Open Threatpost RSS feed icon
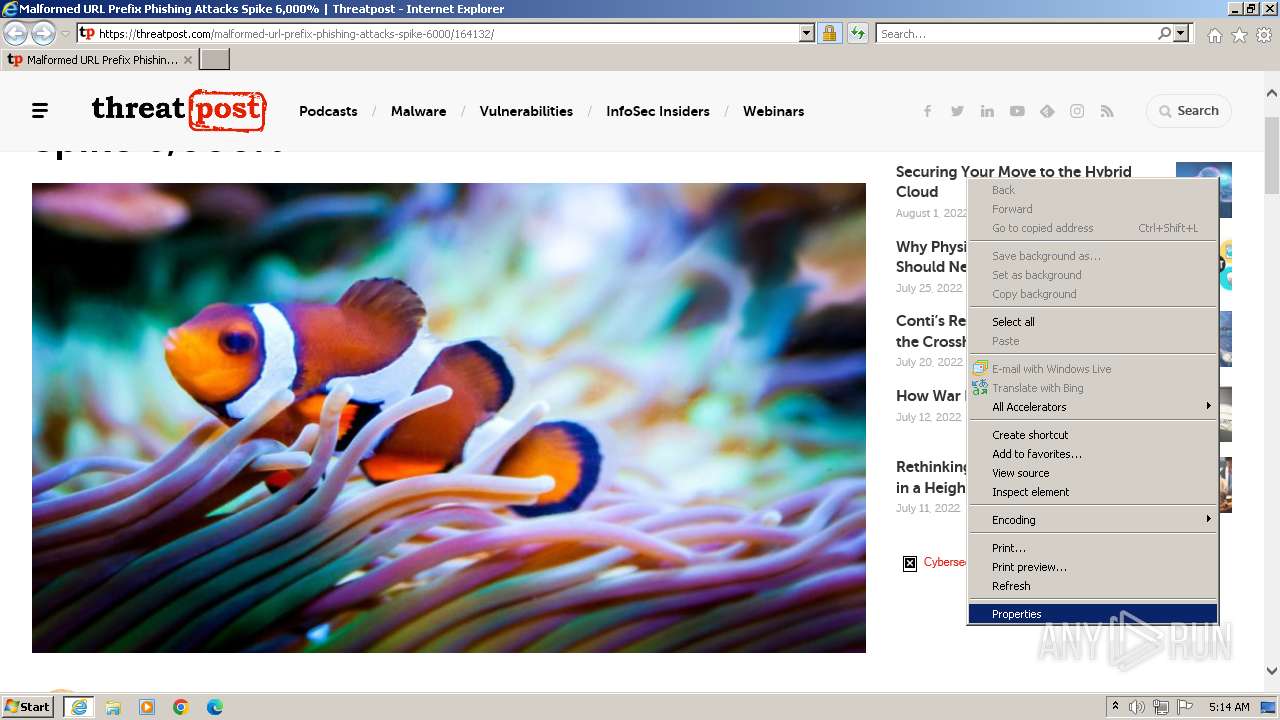Image resolution: width=1280 pixels, height=720 pixels. click(x=1107, y=111)
